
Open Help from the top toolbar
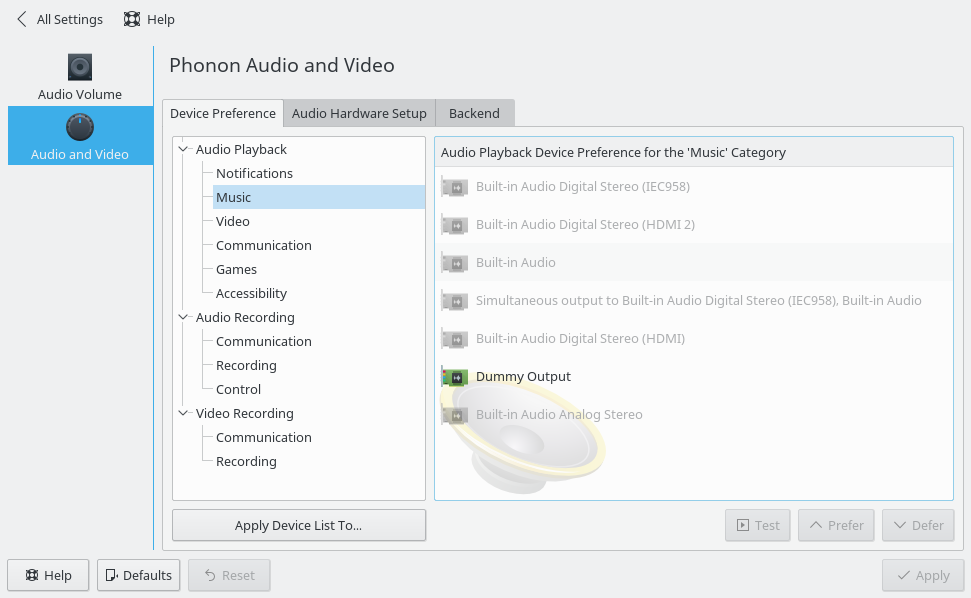(149, 19)
